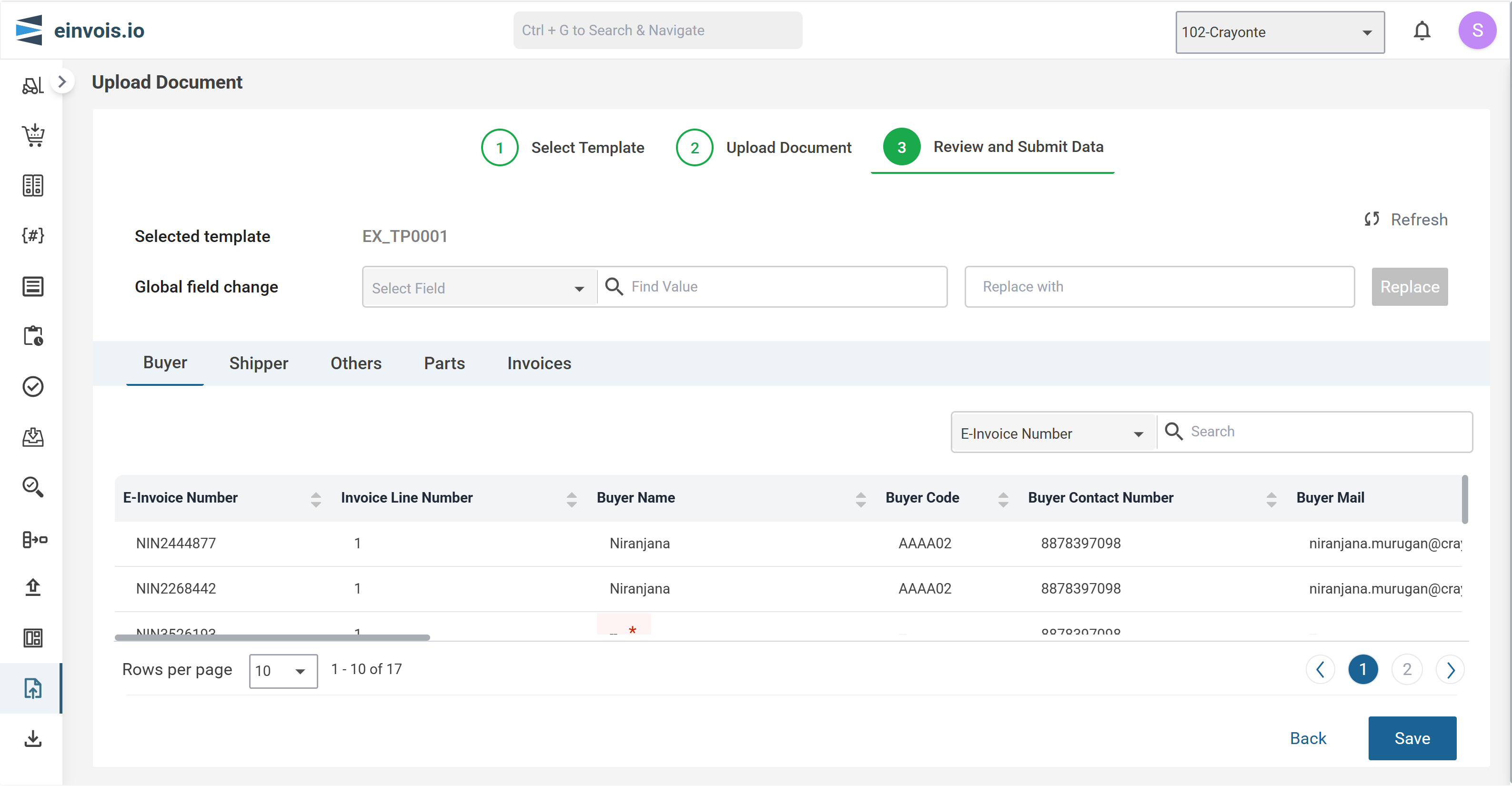
Task: Open the 102-Crayonte company dropdown
Action: tap(1280, 32)
